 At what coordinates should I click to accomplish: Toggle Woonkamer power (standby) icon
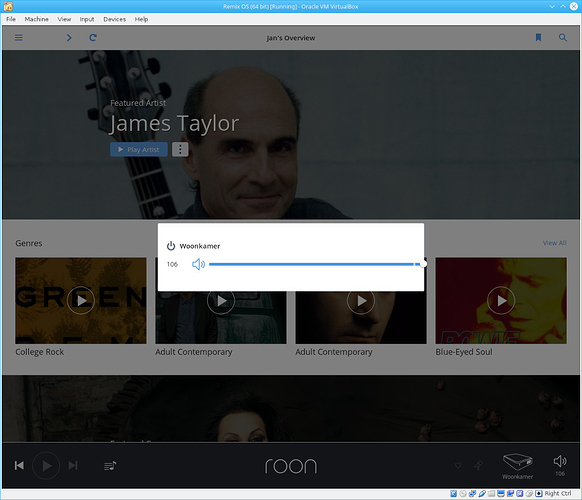tap(171, 246)
